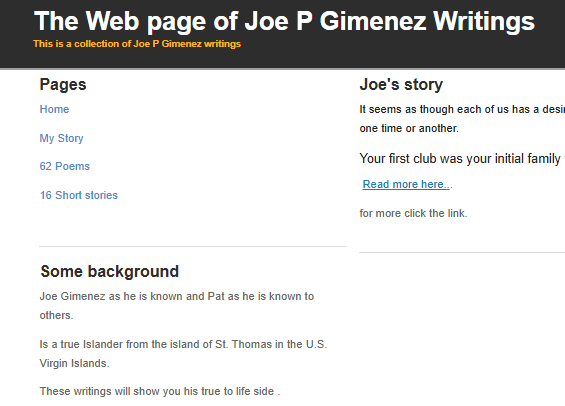
Task: Go to the My Story page
Action: point(61,138)
